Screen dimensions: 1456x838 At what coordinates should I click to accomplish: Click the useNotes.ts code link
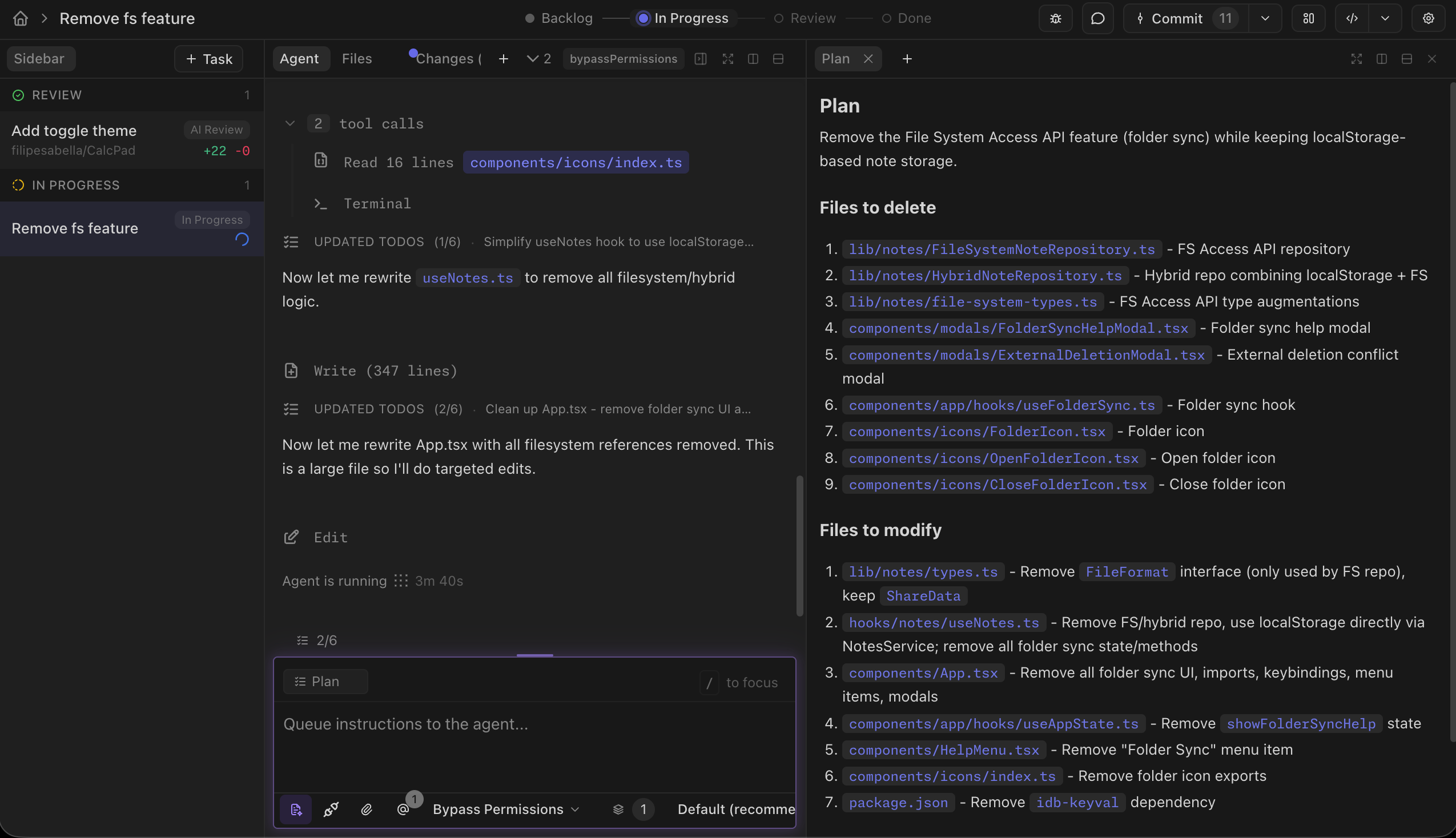(x=468, y=278)
